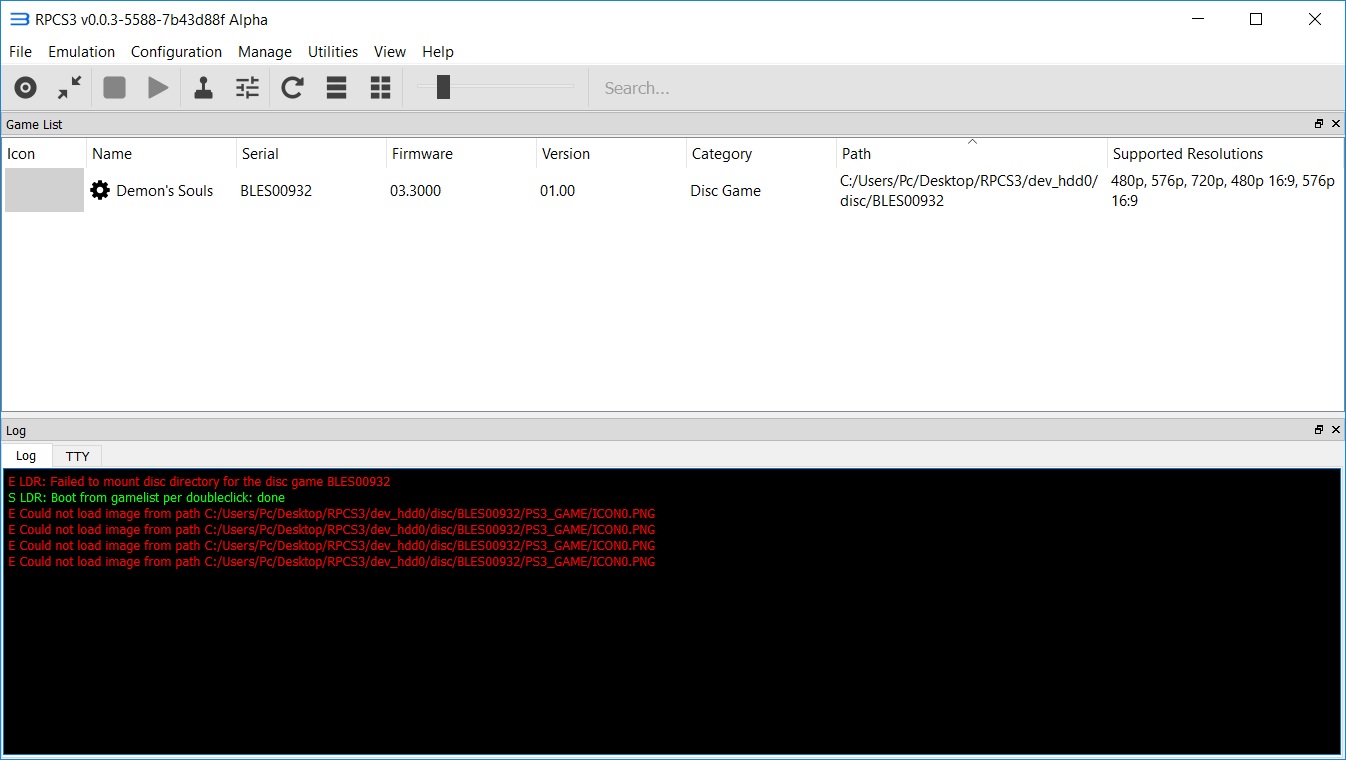The height and width of the screenshot is (760, 1346).
Task: Open the Emulation menu
Action: point(81,52)
